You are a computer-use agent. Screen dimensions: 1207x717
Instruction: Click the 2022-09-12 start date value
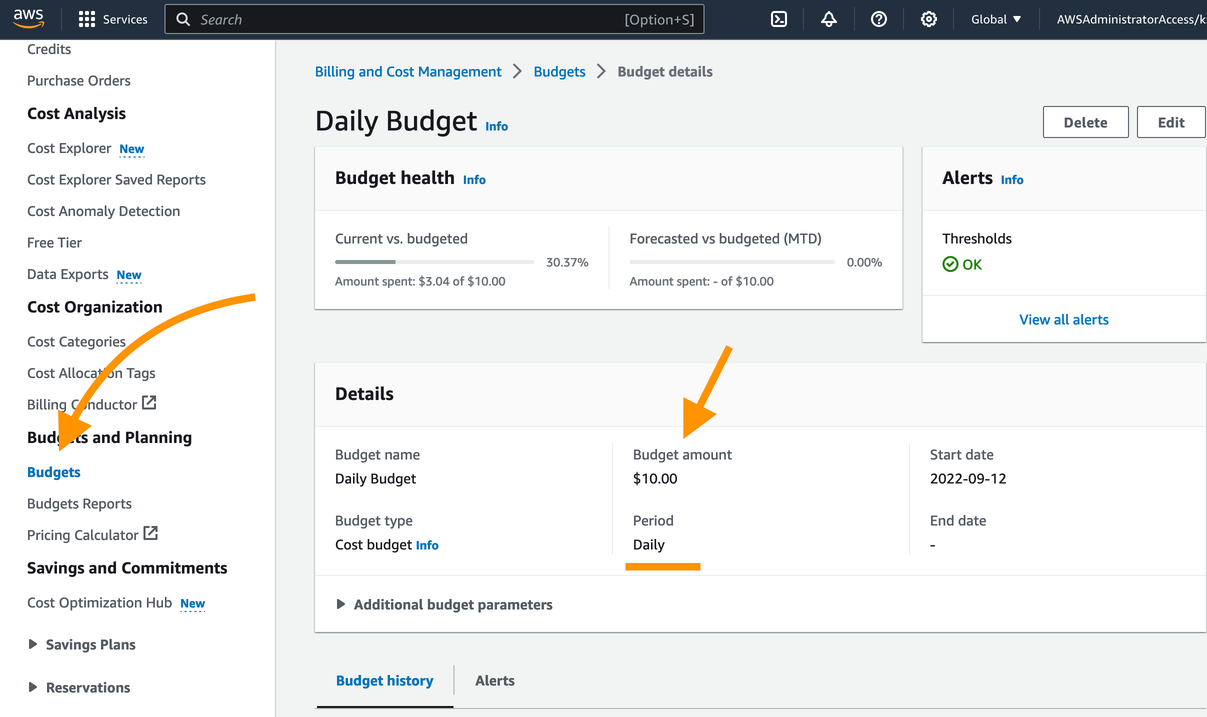968,479
